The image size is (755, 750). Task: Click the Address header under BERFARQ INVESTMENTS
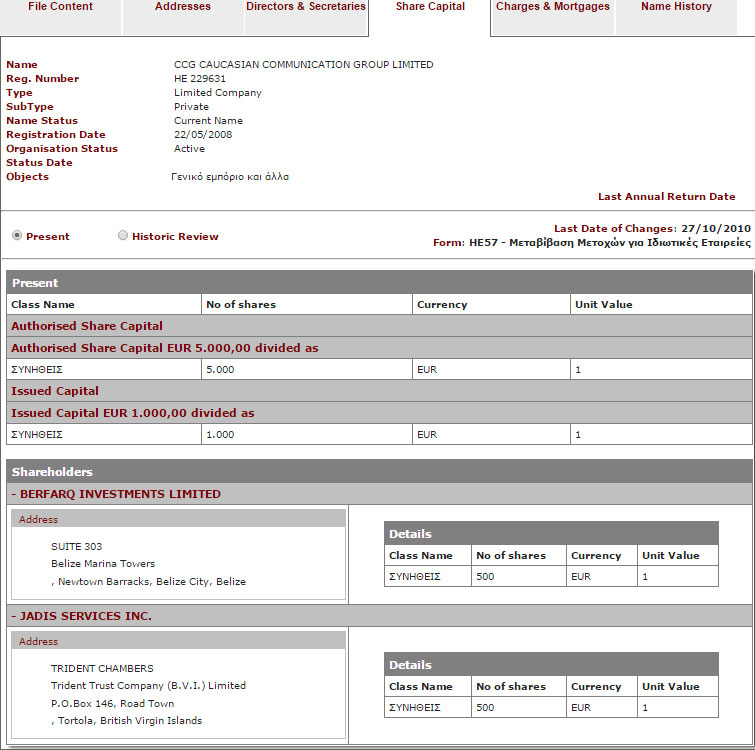click(178, 519)
